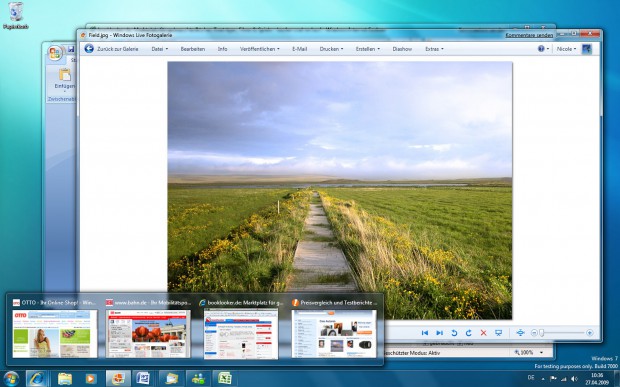Click Nicole's user picture in Fotogalerie
This screenshot has height=387, width=620.
pyautogui.click(x=586, y=49)
